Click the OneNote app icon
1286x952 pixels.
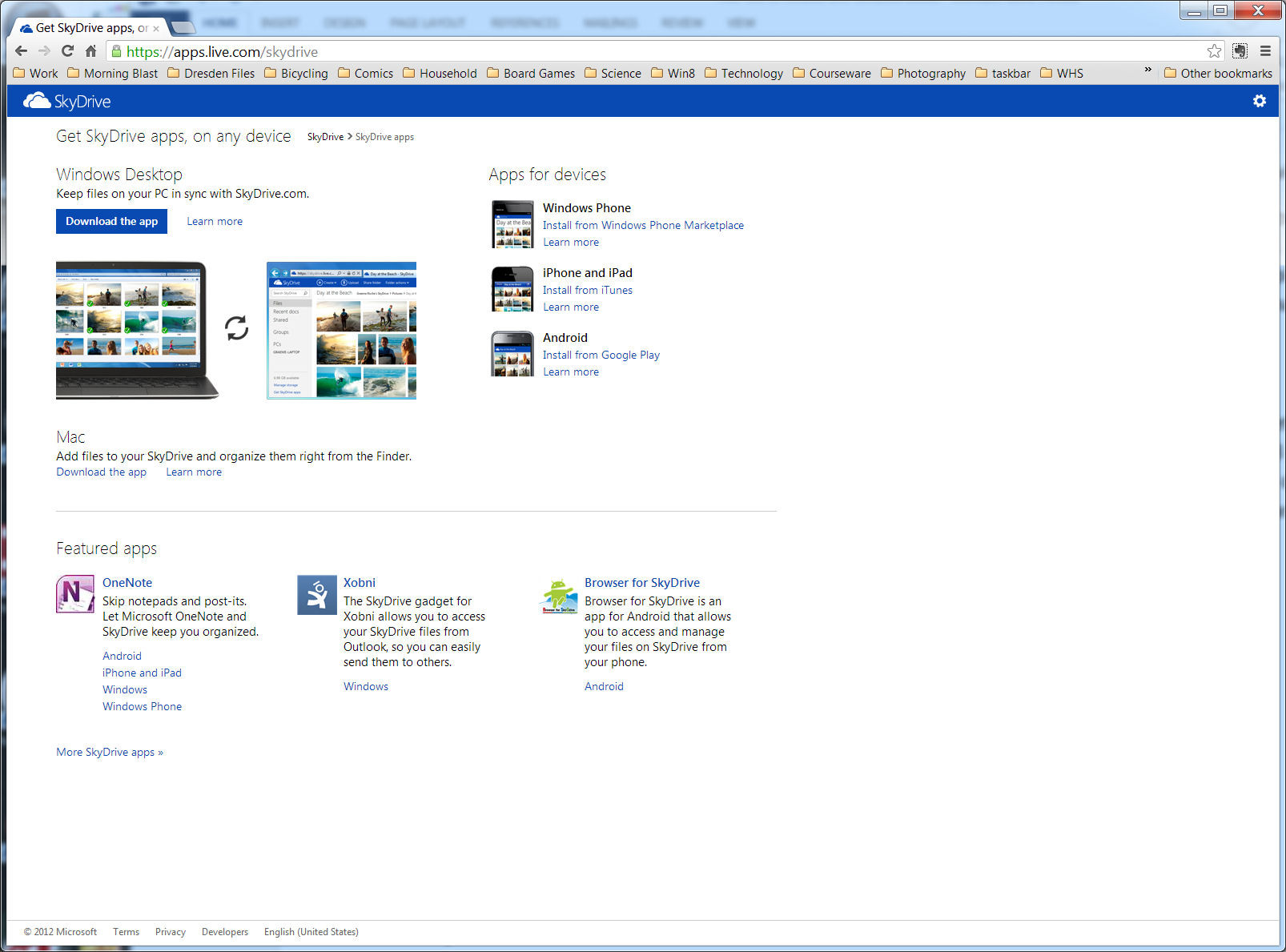75,594
